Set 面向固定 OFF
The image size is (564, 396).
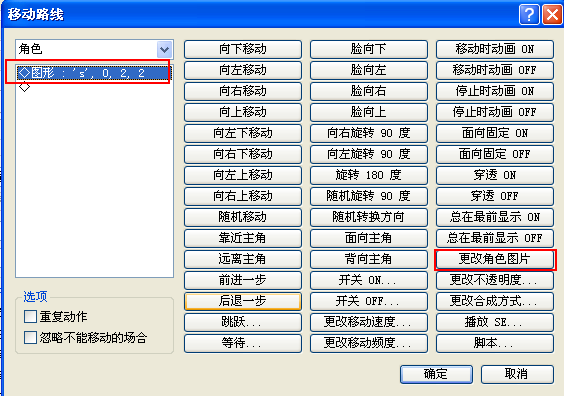pyautogui.click(x=495, y=154)
